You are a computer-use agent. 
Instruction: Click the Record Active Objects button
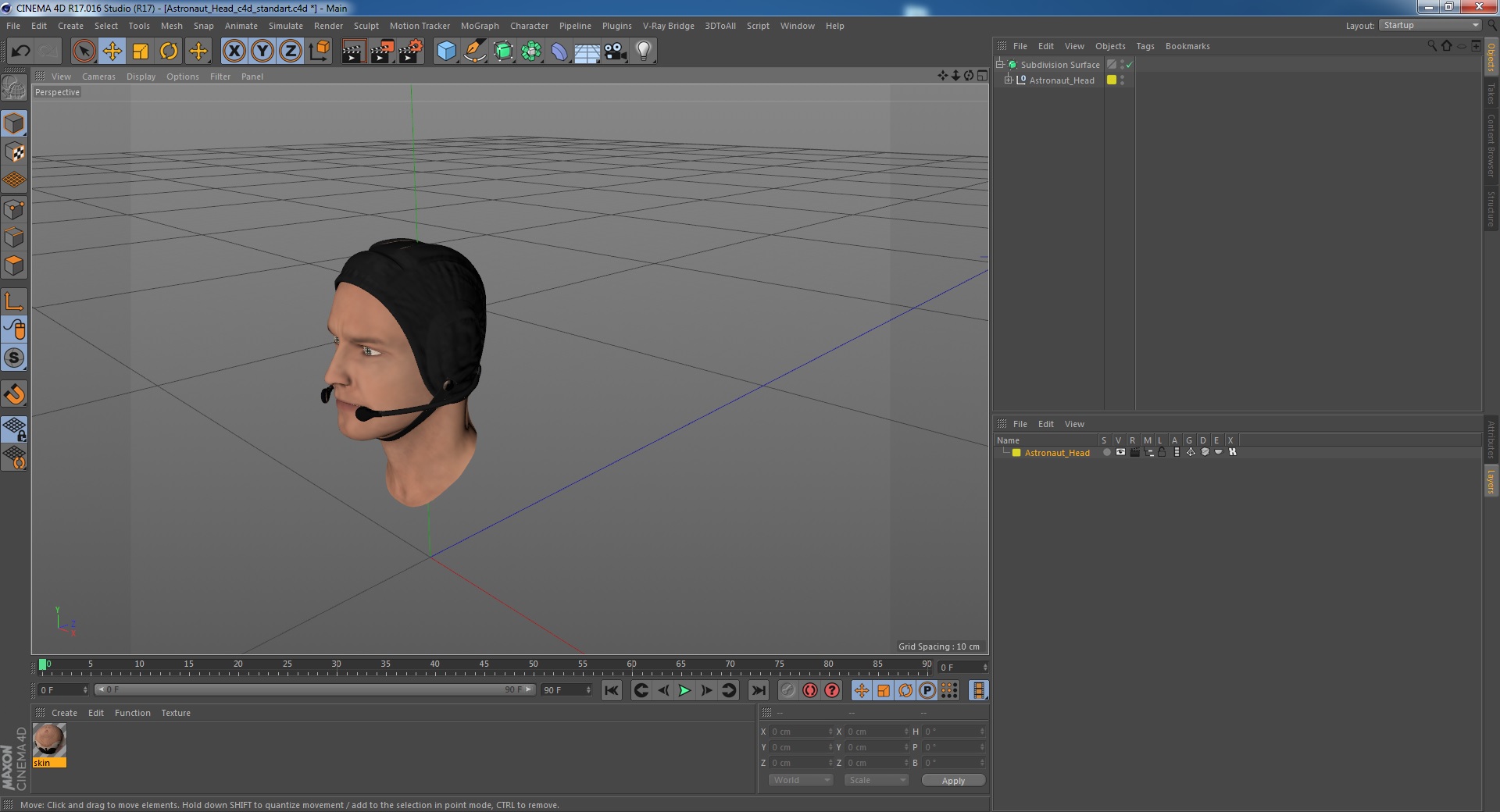[x=788, y=690]
